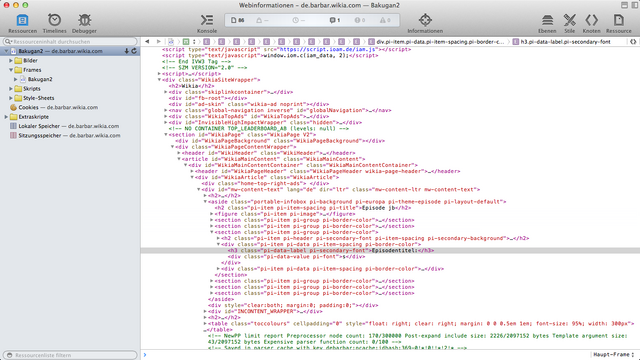Click the document icon in breadcrumb bar
The width and height of the screenshot is (640, 360).
pyautogui.click(x=171, y=42)
